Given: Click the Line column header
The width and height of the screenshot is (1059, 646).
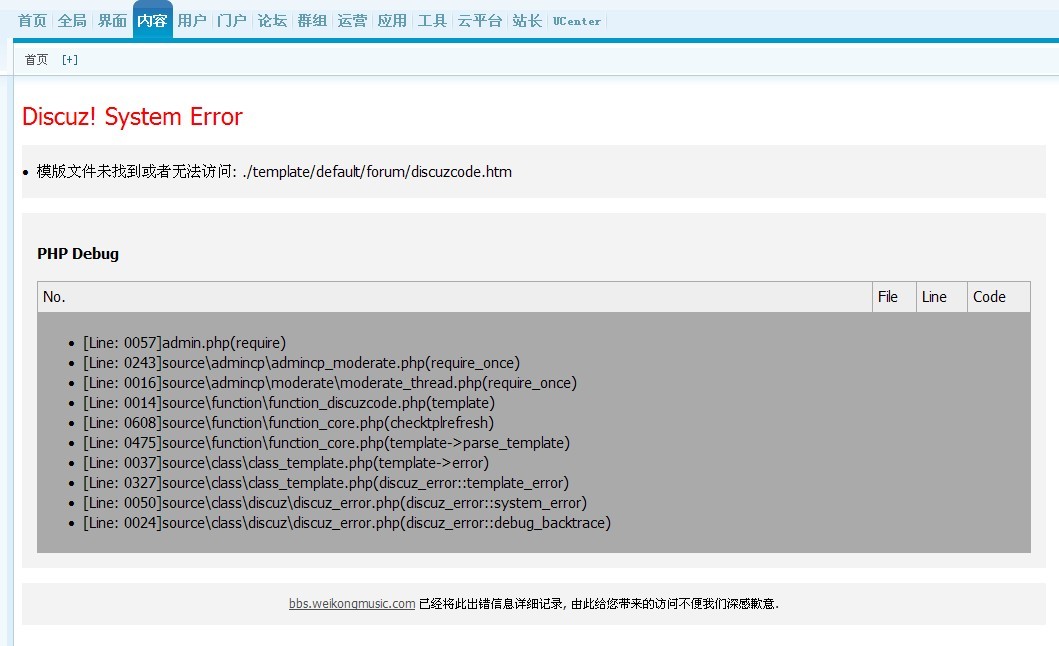Looking at the screenshot, I should click(941, 297).
